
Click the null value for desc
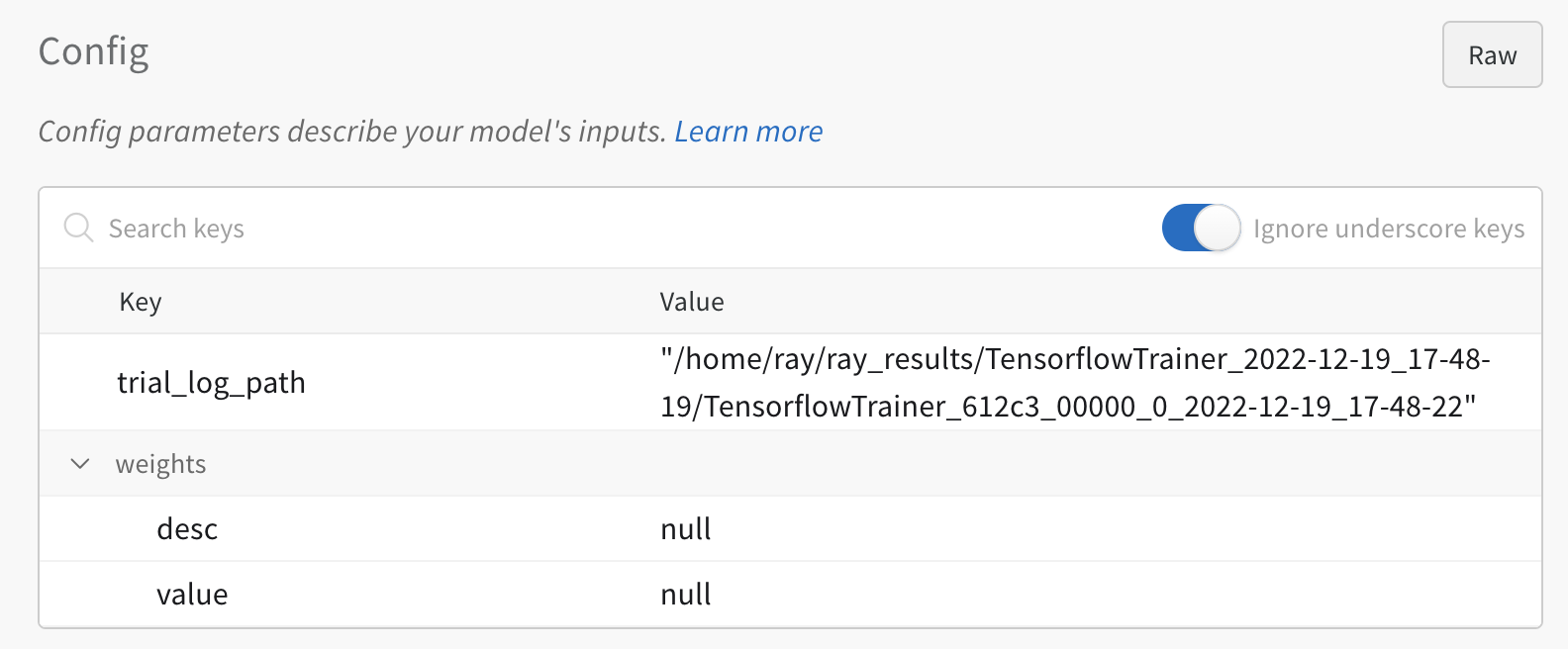pyautogui.click(x=685, y=528)
